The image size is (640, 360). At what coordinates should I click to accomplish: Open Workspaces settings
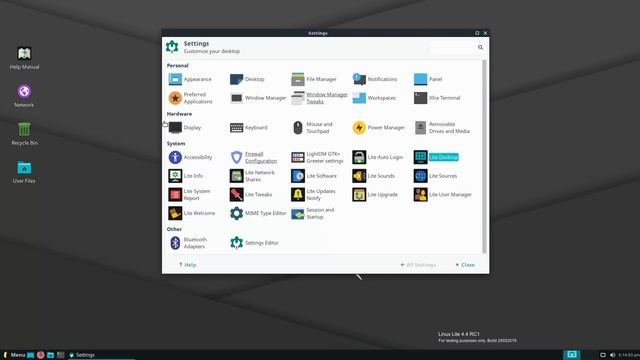374,98
